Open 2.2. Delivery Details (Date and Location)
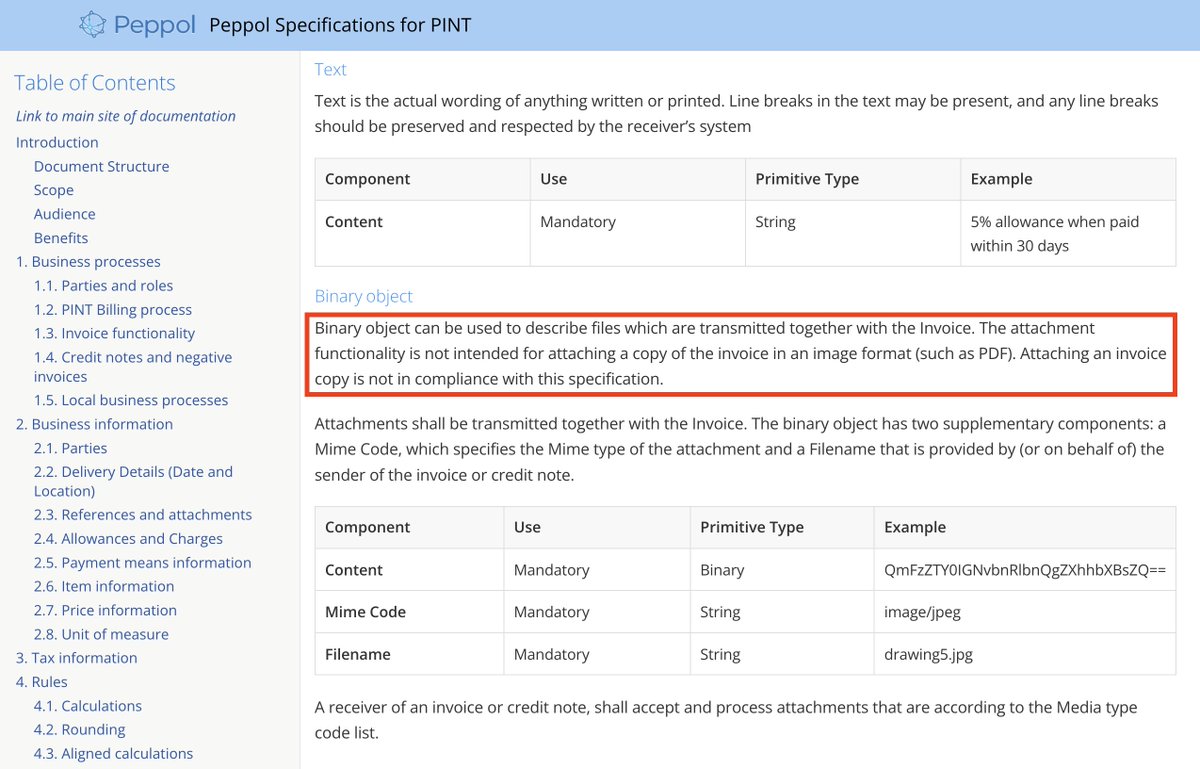The height and width of the screenshot is (769, 1200). [x=134, y=481]
